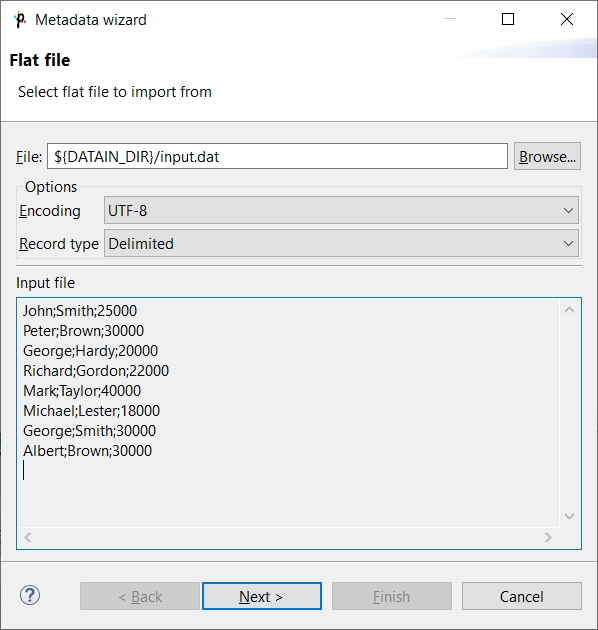Close the Metadata wizard dialog
Image resolution: width=598 pixels, height=630 pixels.
pos(567,19)
